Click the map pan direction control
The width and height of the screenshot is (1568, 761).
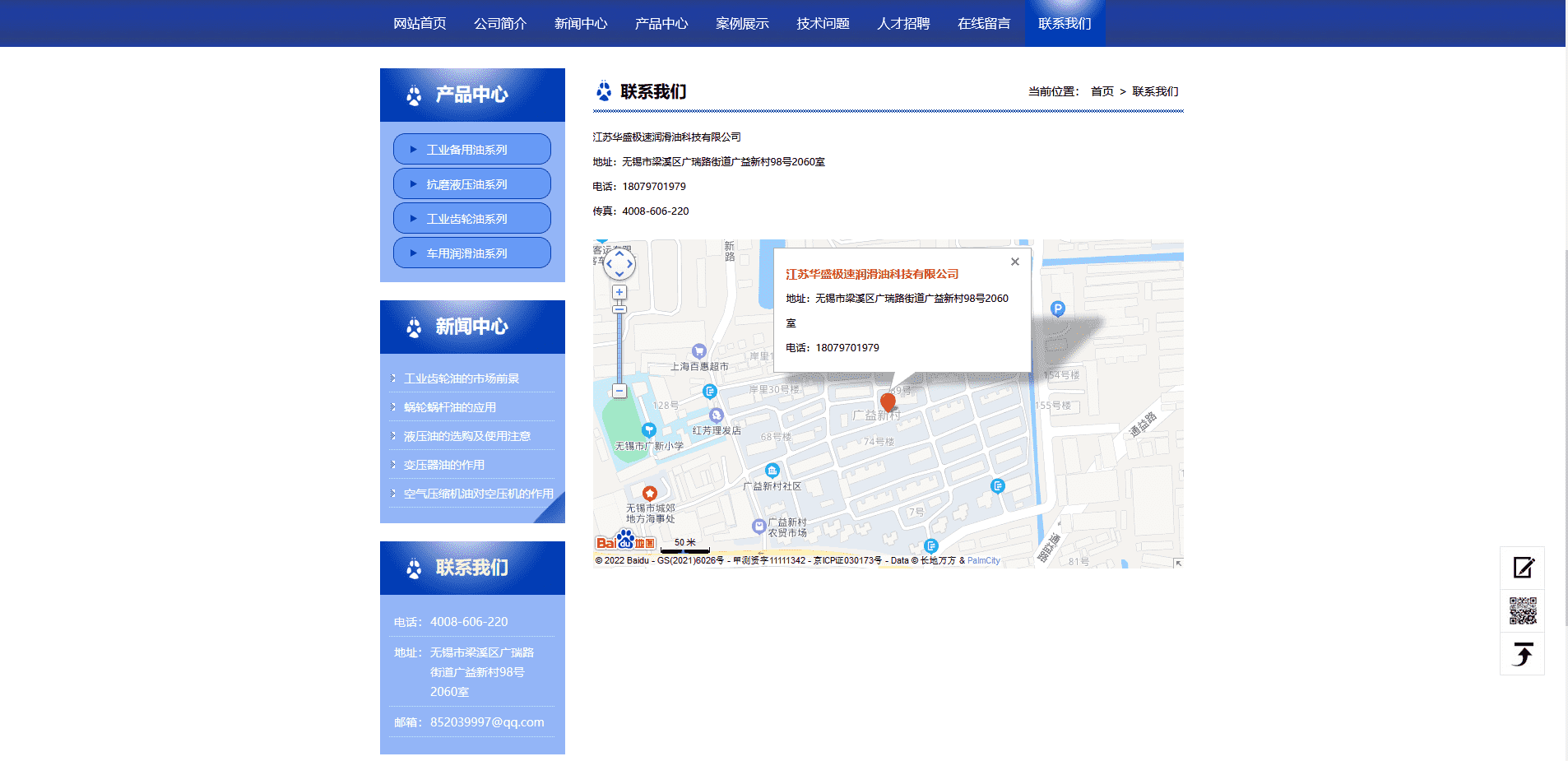(x=619, y=264)
